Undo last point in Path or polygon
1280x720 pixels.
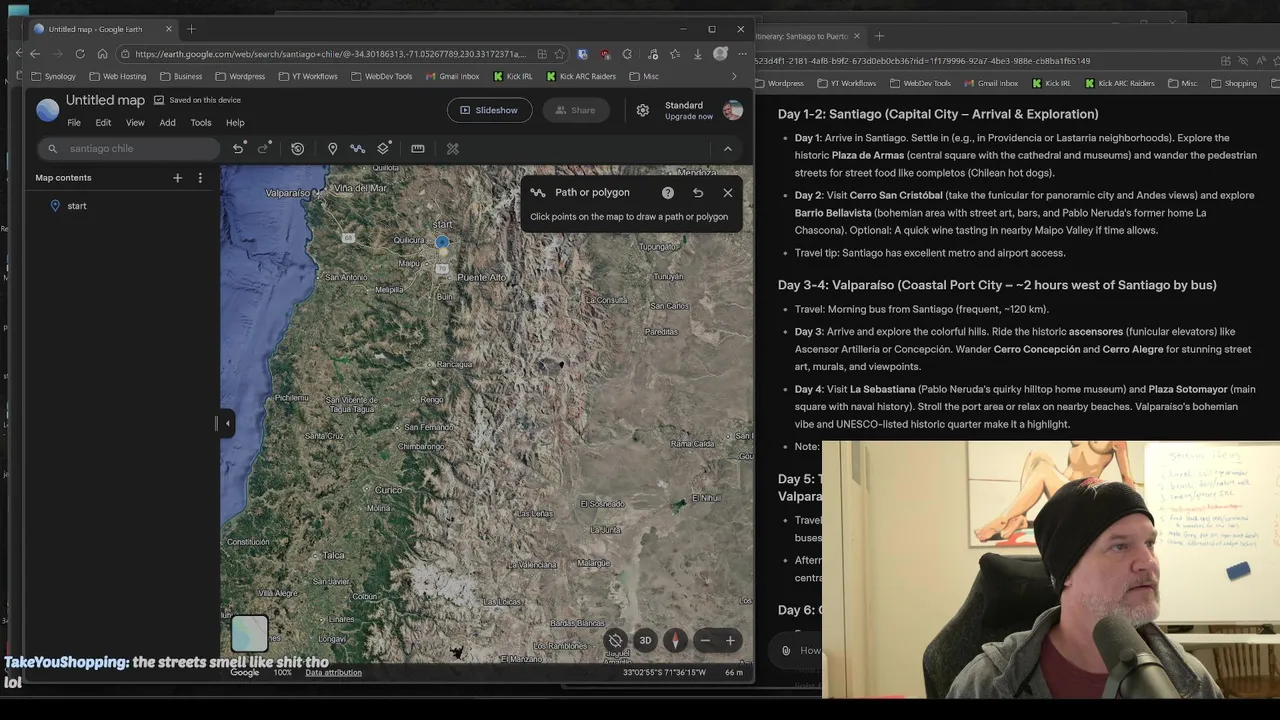pos(698,193)
